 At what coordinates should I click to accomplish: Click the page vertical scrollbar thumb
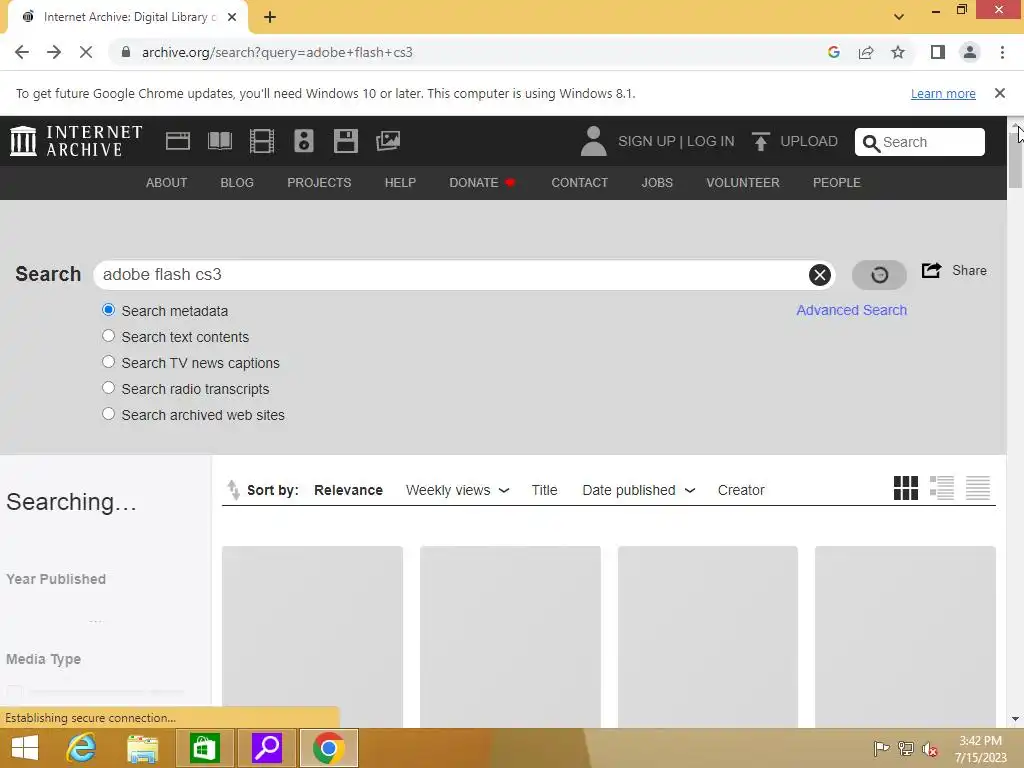pos(1016,159)
